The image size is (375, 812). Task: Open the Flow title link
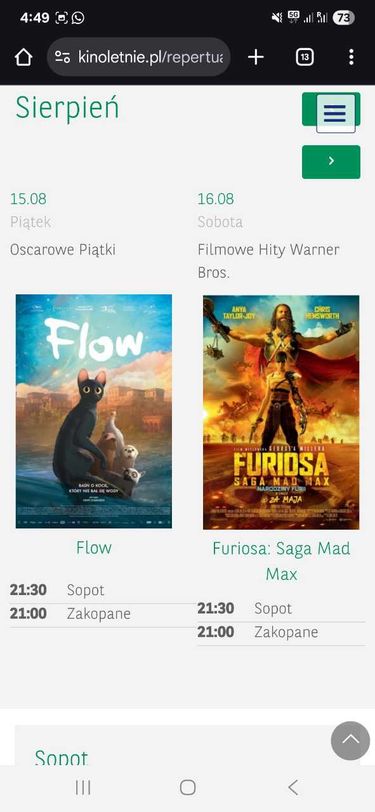point(94,548)
